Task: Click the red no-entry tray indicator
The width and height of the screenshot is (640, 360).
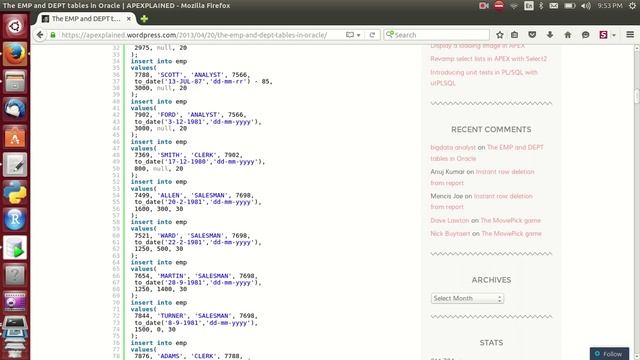Action: point(499,6)
